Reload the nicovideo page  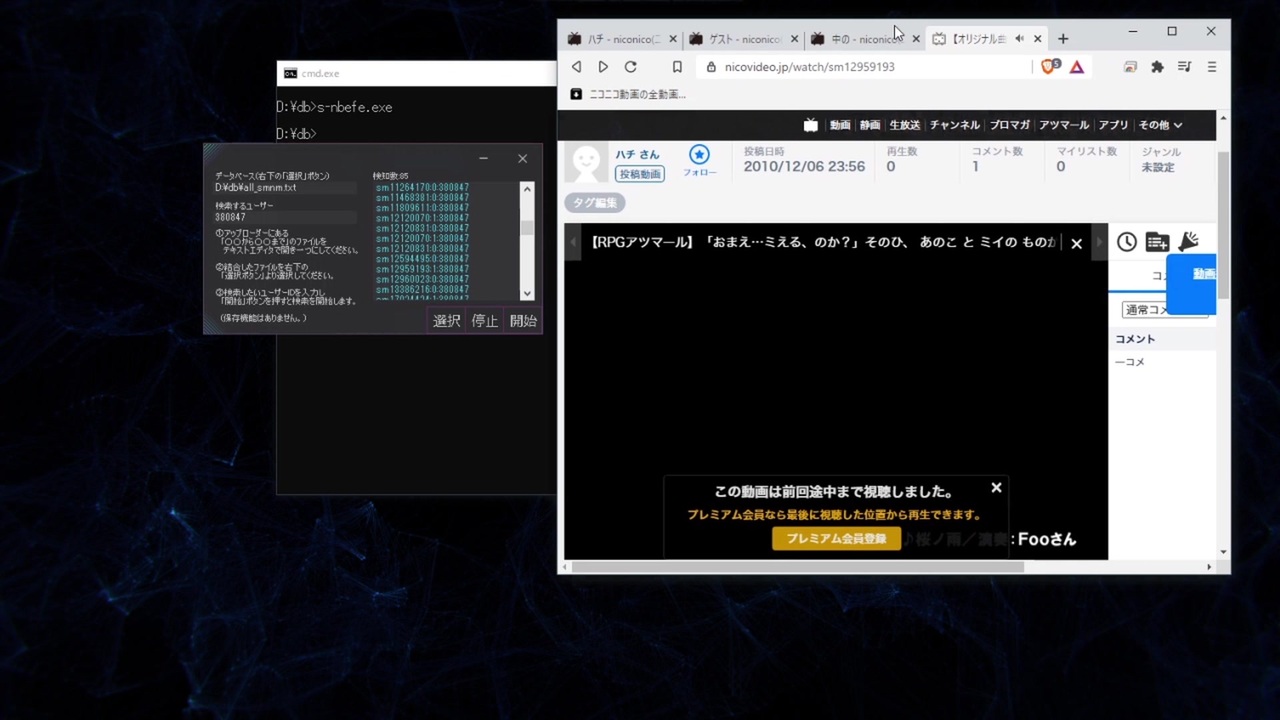(630, 67)
